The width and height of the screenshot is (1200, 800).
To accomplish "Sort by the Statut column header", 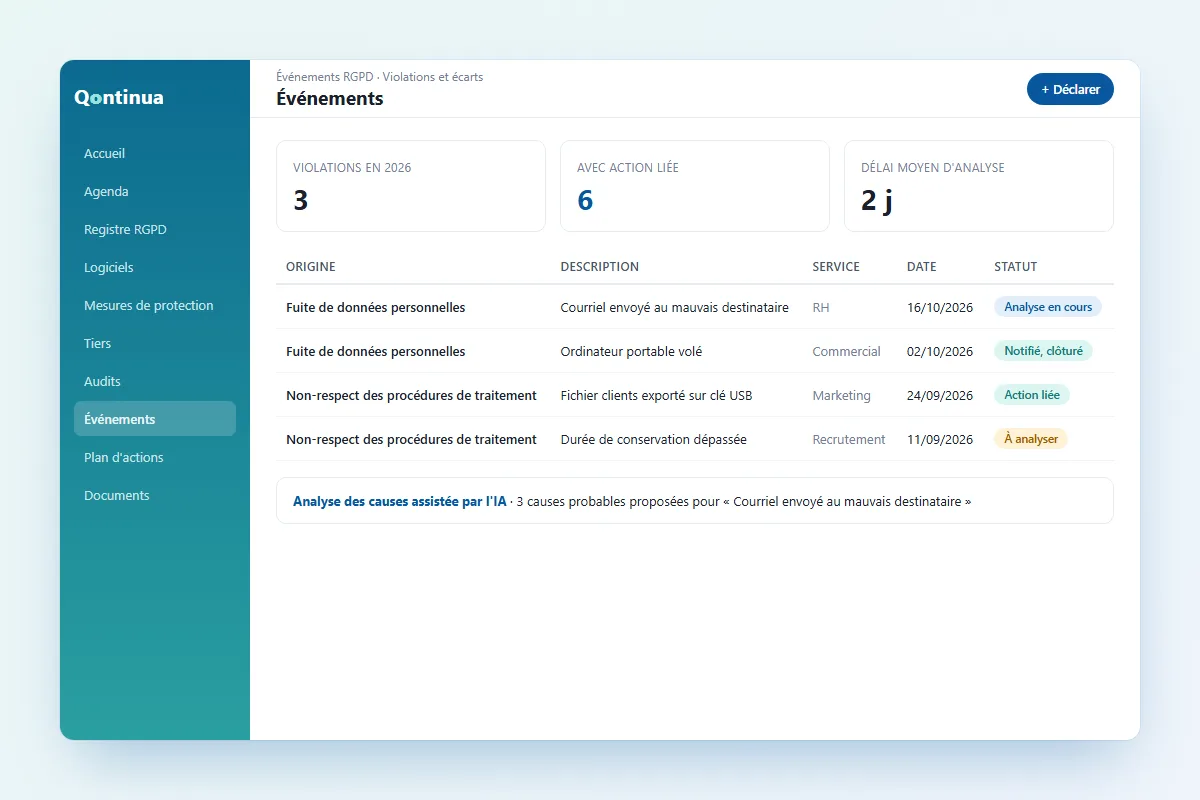I will [x=1016, y=267].
